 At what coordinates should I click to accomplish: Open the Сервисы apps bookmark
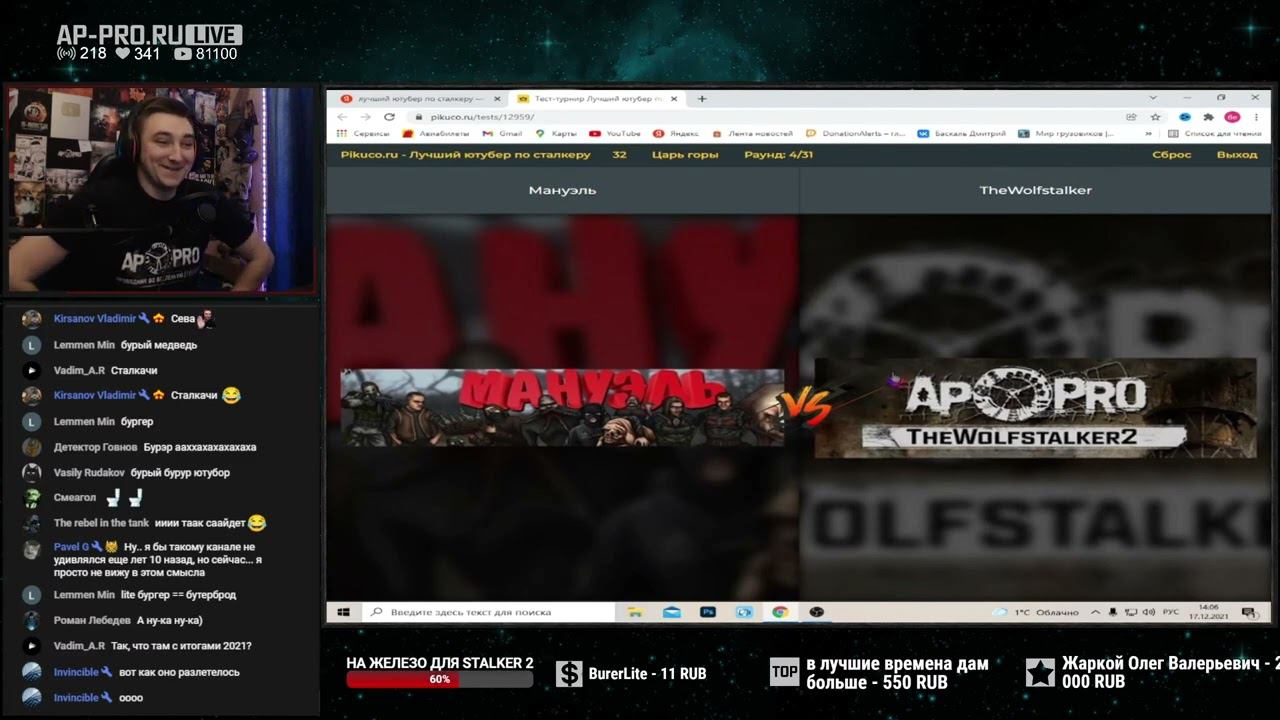pyautogui.click(x=364, y=133)
